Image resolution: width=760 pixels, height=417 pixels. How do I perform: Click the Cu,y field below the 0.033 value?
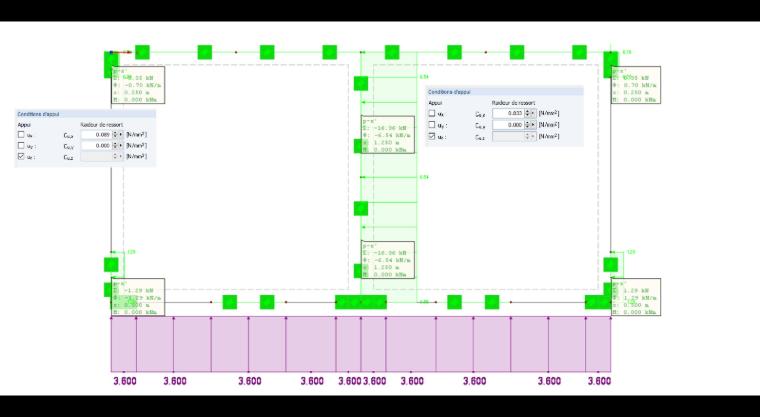[508, 125]
